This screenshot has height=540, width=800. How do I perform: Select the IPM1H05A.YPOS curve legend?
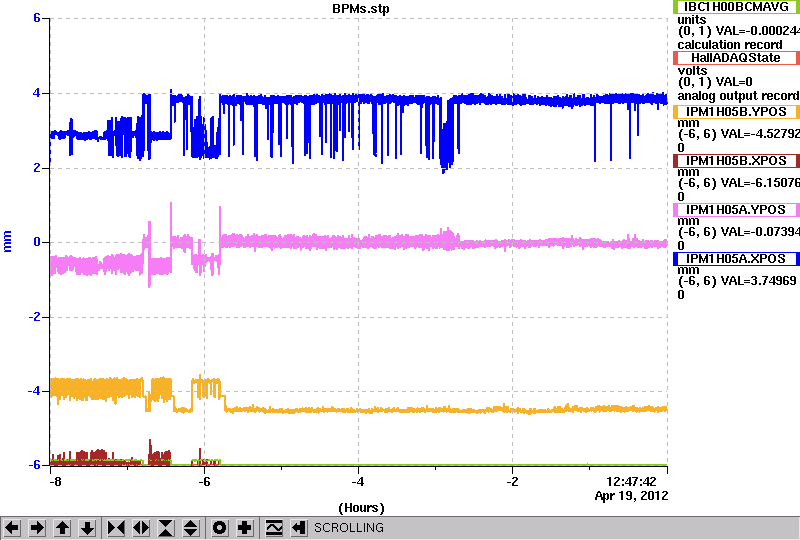[737, 210]
